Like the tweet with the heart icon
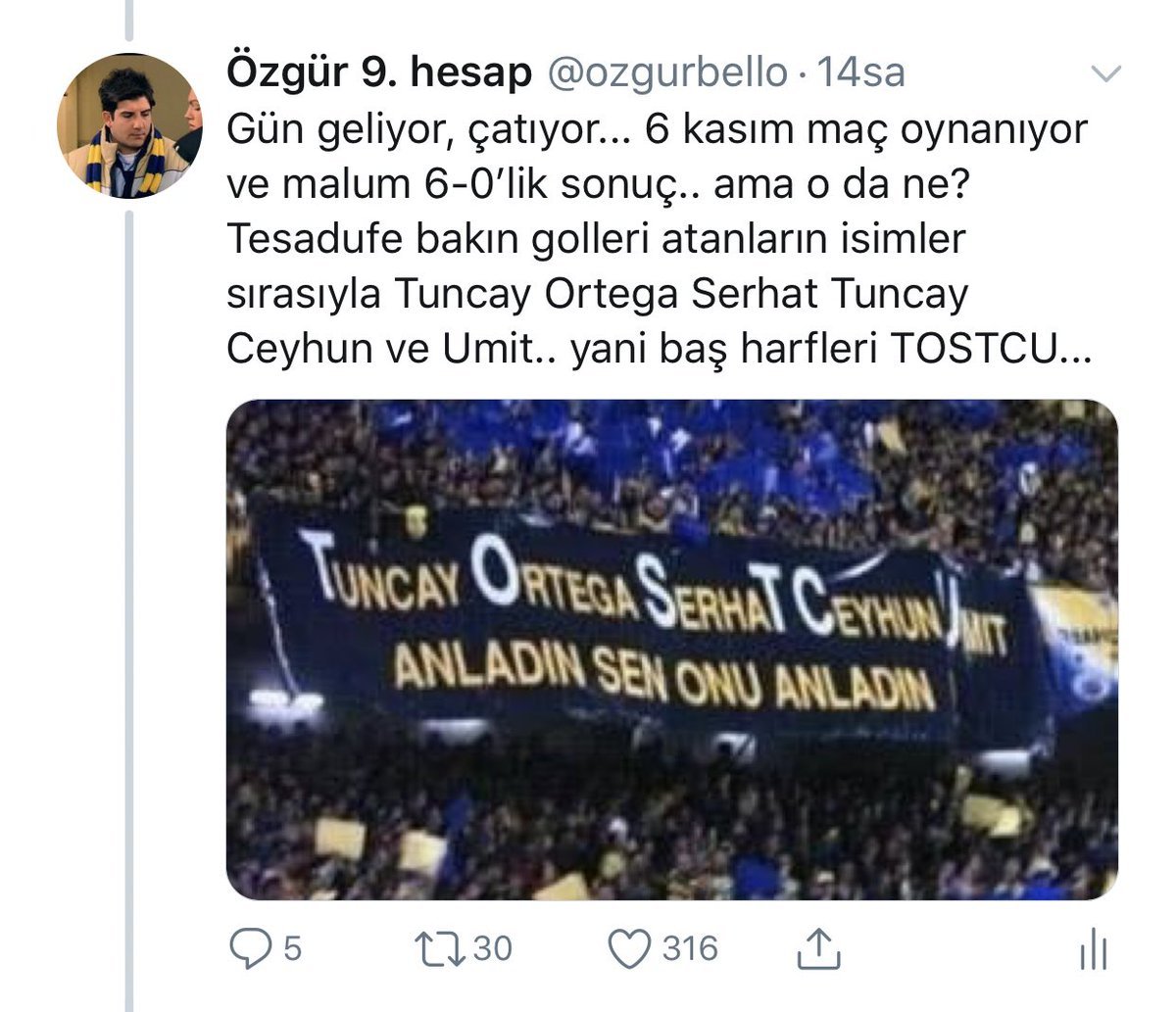1176x1012 pixels. click(x=630, y=948)
